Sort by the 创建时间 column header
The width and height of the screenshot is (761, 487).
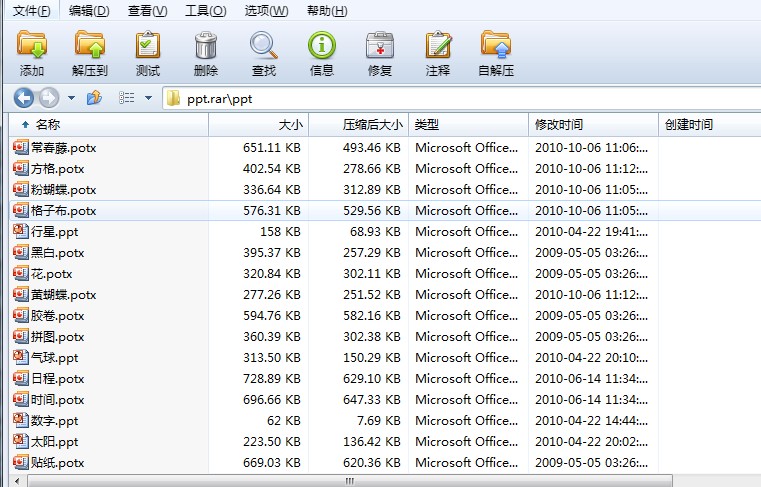click(x=710, y=124)
